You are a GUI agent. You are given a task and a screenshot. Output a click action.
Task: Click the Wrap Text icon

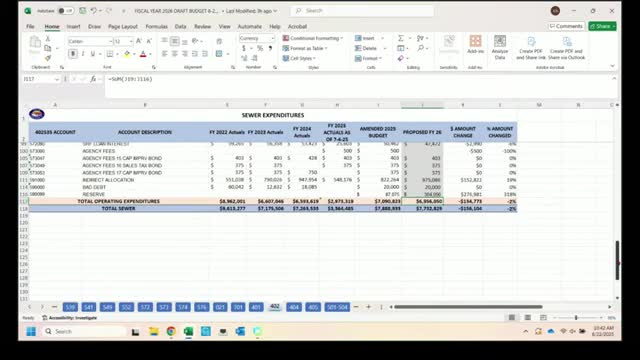pyautogui.click(x=219, y=41)
